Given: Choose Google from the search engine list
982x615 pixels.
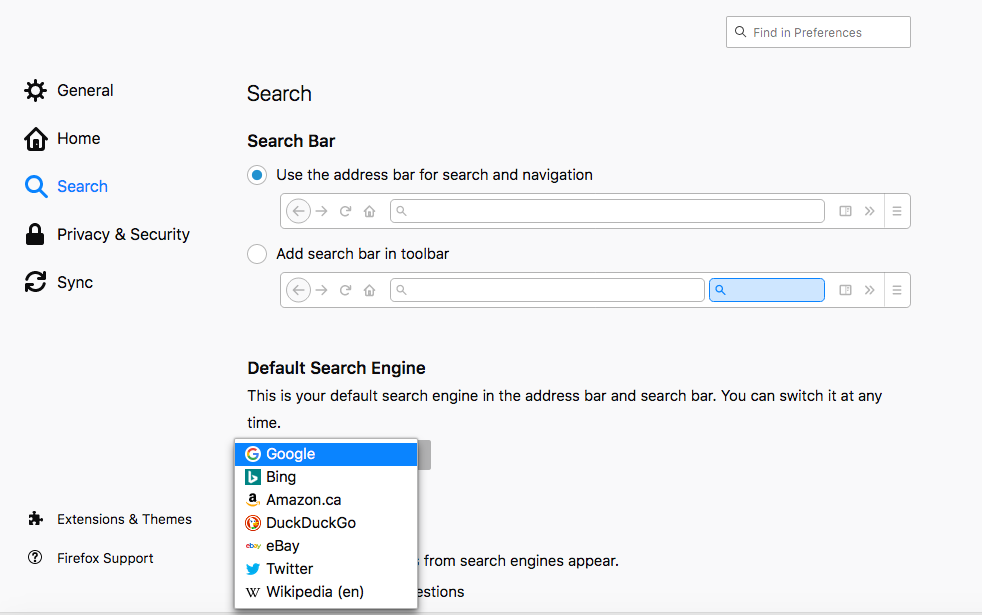Looking at the screenshot, I should (326, 454).
